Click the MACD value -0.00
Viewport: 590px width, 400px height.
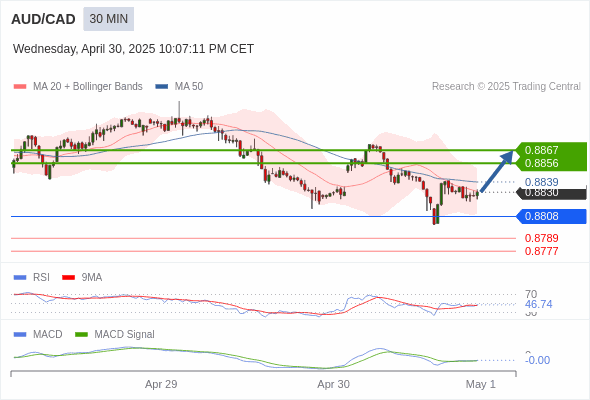(537, 360)
